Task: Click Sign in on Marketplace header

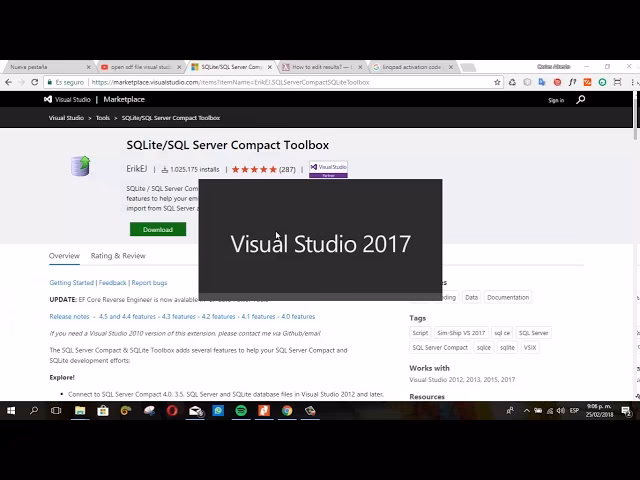Action: tap(556, 100)
